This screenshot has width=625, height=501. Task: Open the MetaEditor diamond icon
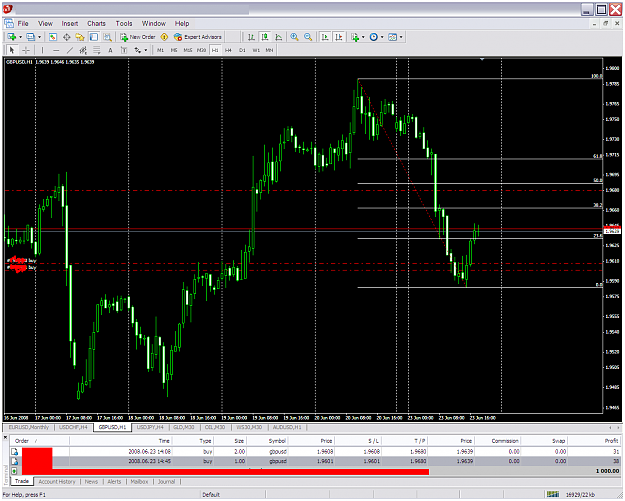(164, 37)
